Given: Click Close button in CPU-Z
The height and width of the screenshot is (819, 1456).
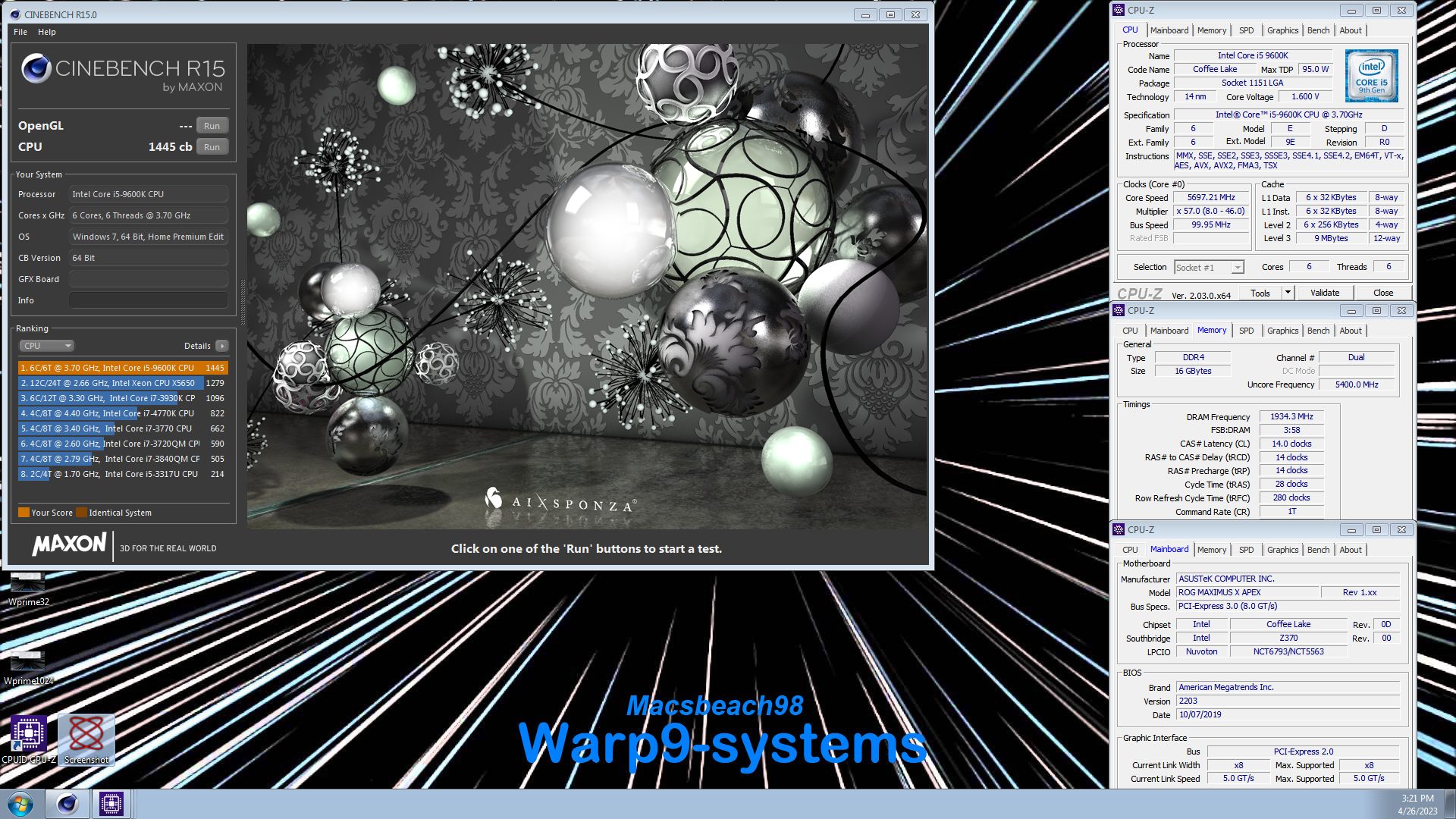Looking at the screenshot, I should 1383,293.
